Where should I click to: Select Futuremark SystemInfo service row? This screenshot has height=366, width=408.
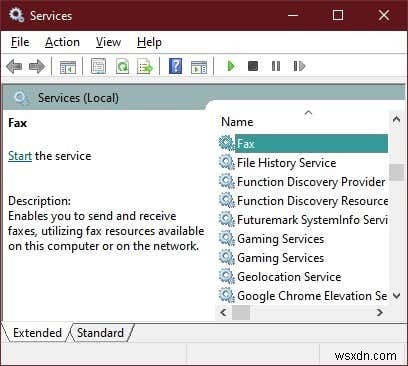tap(303, 220)
